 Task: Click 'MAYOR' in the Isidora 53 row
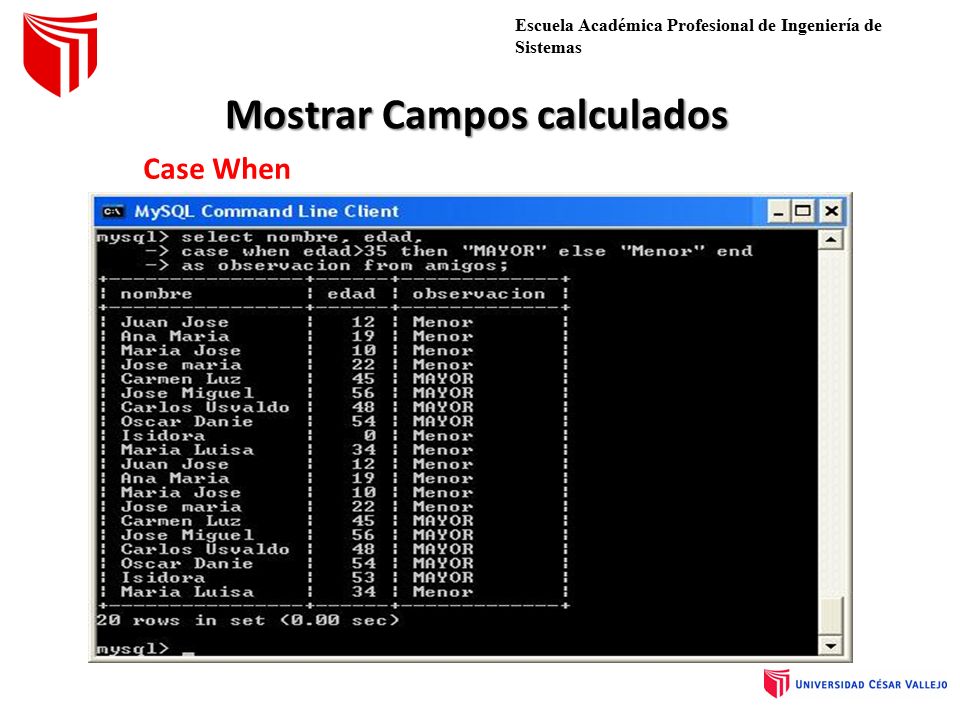point(443,577)
